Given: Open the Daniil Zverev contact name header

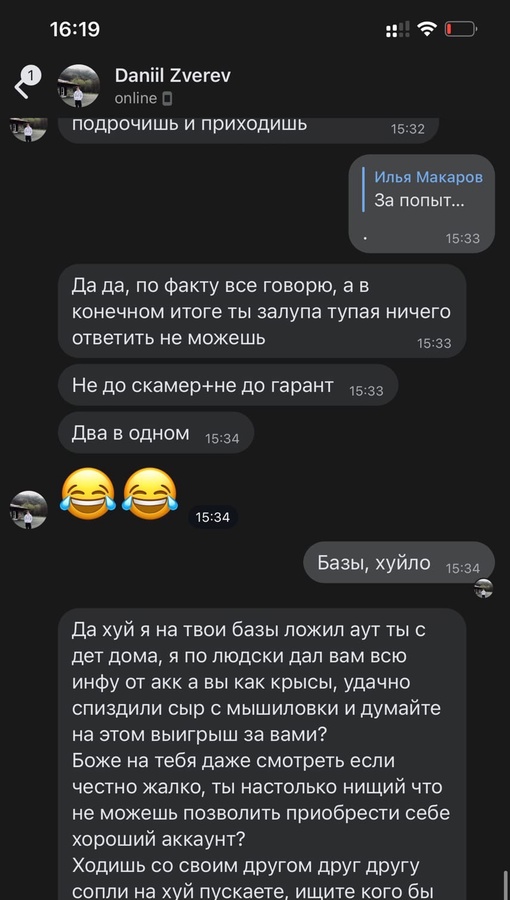Looking at the screenshot, I should tap(173, 76).
